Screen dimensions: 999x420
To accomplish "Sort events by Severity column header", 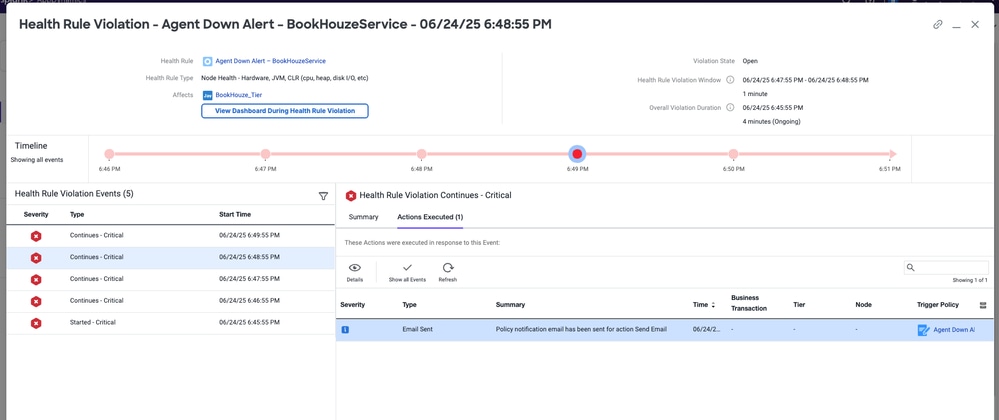I will coord(36,215).
